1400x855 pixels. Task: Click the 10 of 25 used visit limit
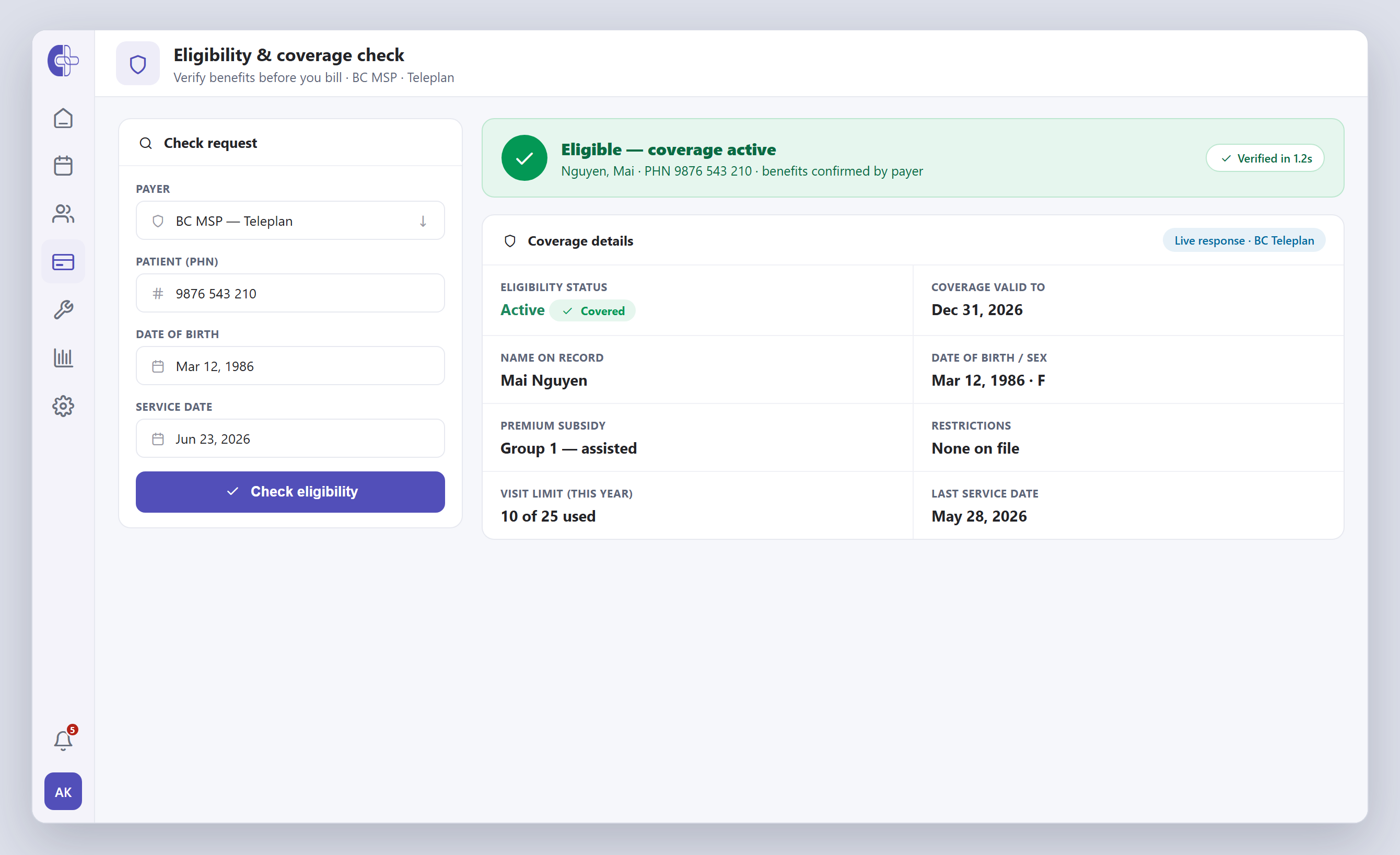click(x=548, y=516)
